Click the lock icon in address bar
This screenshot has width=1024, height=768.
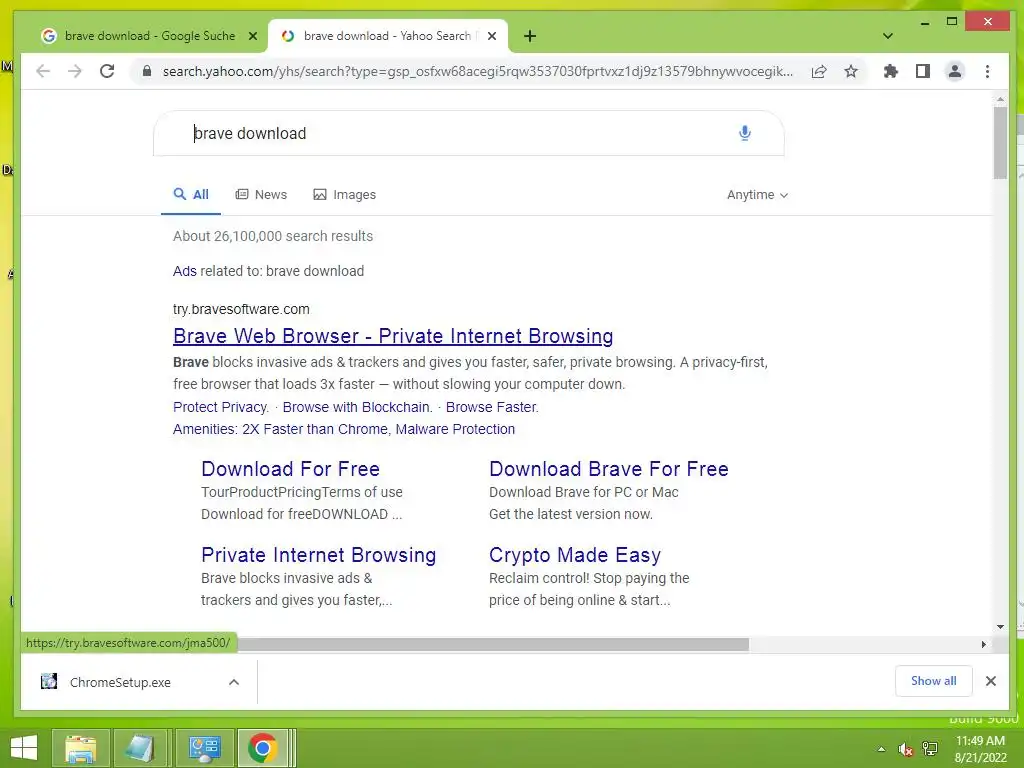pyautogui.click(x=146, y=71)
